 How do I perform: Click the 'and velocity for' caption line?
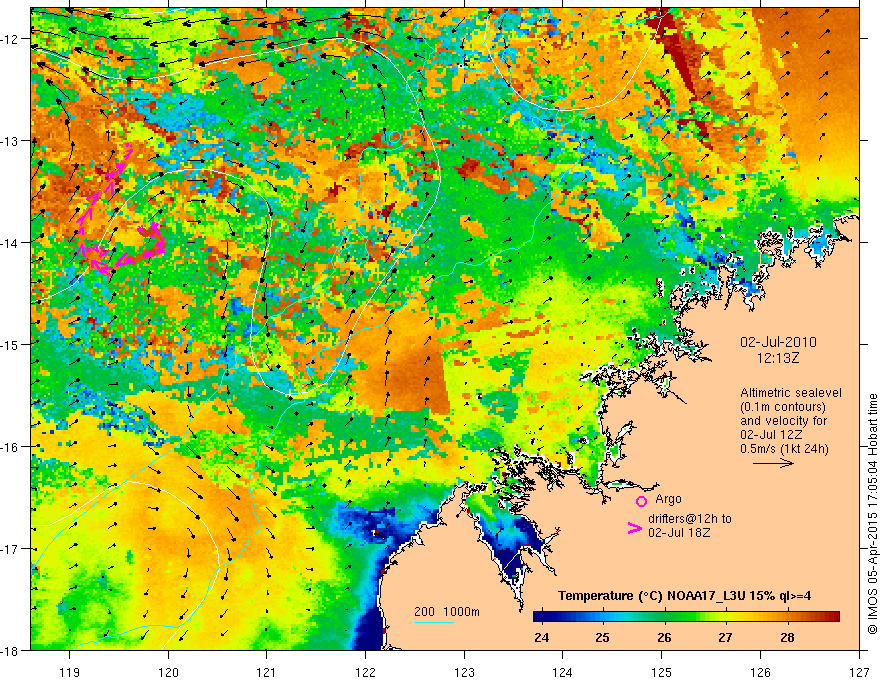point(783,421)
